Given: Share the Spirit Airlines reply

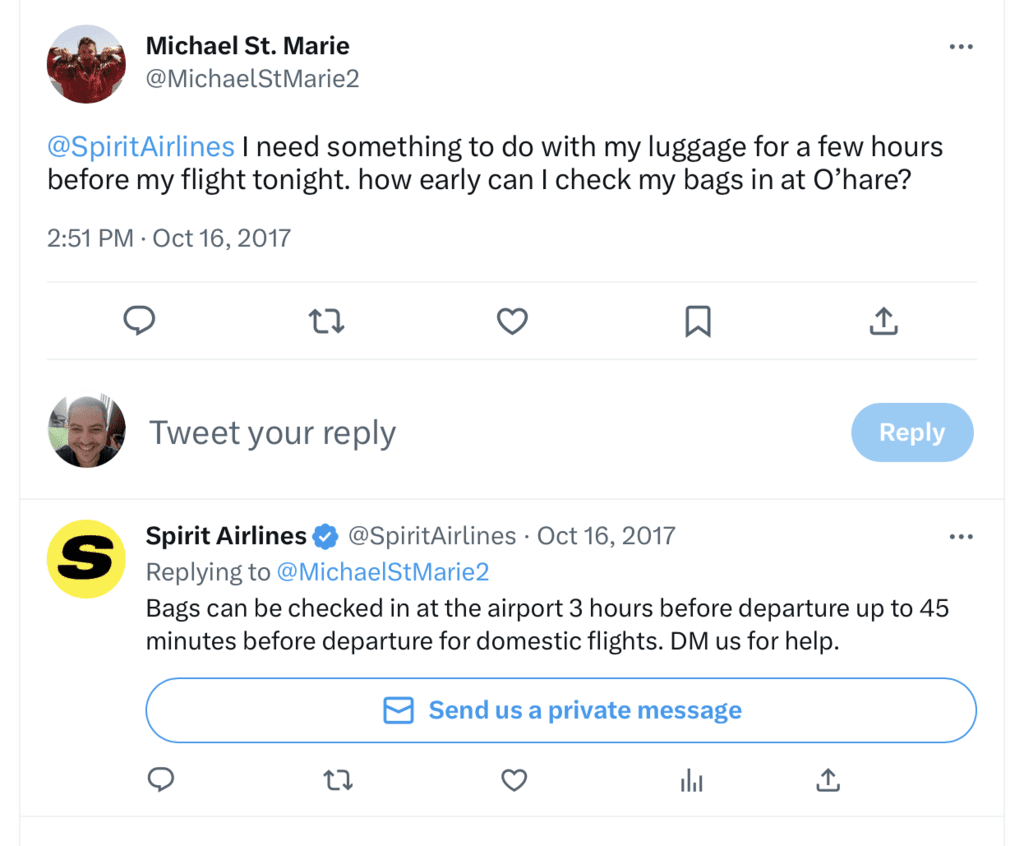Looking at the screenshot, I should point(827,780).
